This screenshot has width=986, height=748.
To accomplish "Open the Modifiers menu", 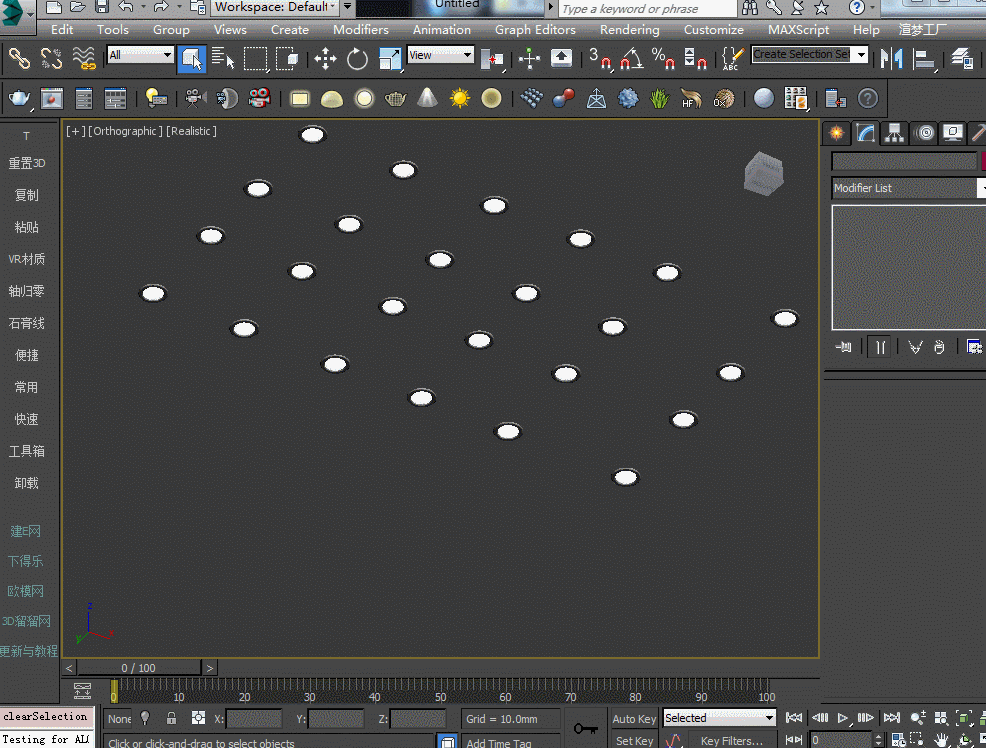I will pos(360,29).
